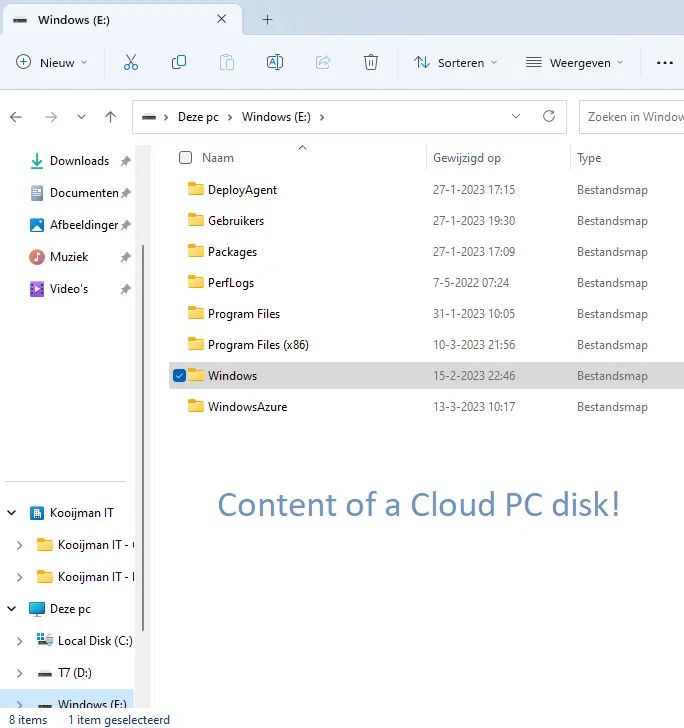
Task: Click the Delete trash bin icon
Action: (371, 62)
